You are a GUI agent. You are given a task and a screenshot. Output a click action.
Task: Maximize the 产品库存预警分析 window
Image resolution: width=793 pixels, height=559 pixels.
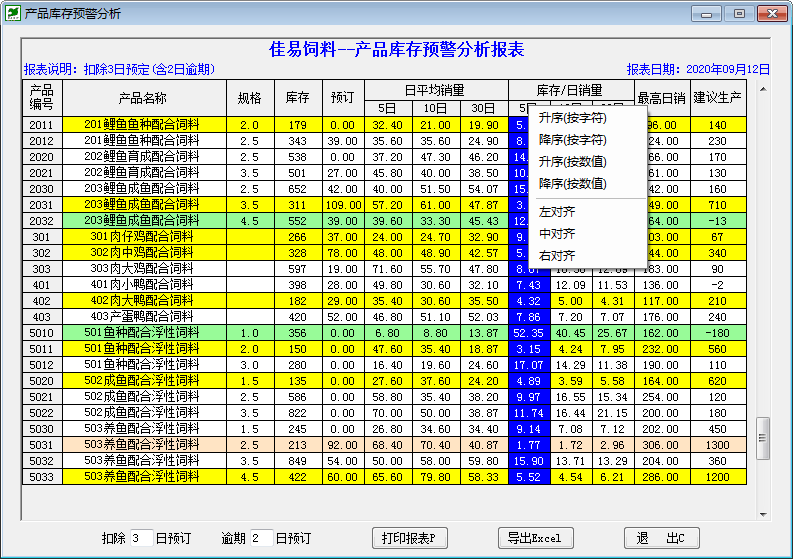coord(739,14)
